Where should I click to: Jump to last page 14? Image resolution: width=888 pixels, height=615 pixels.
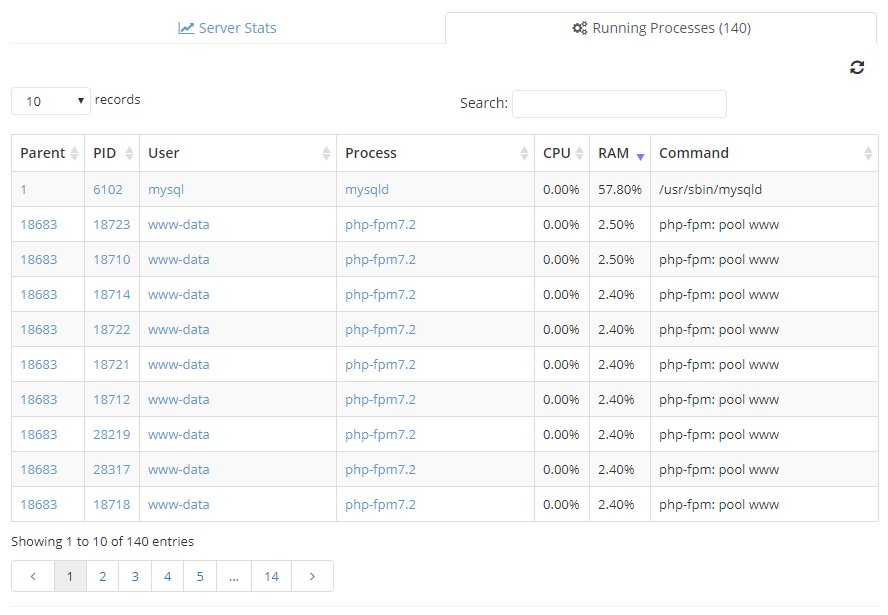pos(271,576)
